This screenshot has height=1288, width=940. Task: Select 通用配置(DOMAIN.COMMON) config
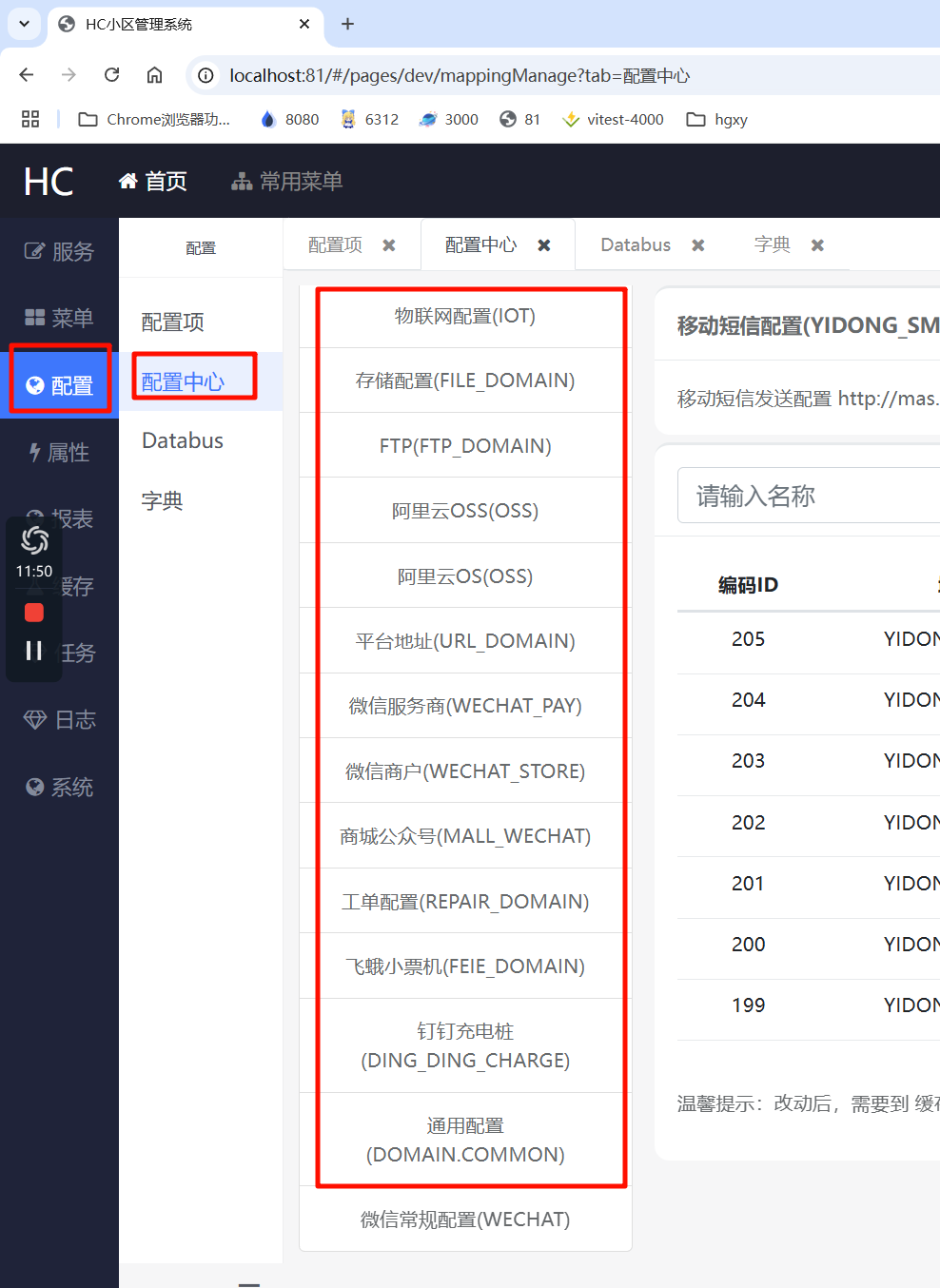pos(465,1140)
